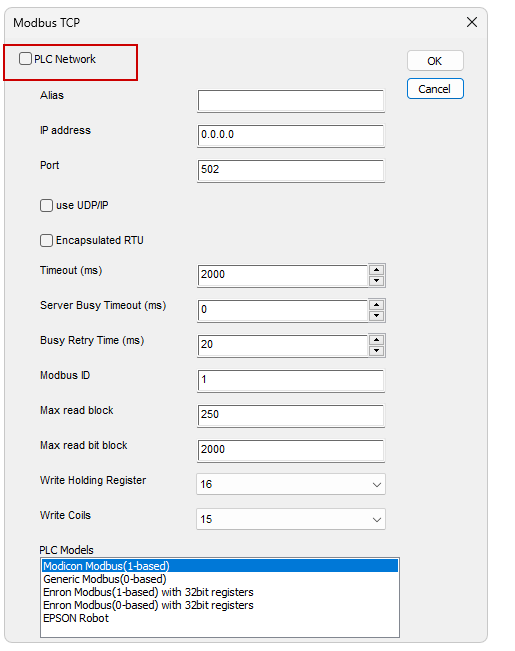This screenshot has height=651, width=515.
Task: Click the Max read bit block field
Action: click(291, 450)
